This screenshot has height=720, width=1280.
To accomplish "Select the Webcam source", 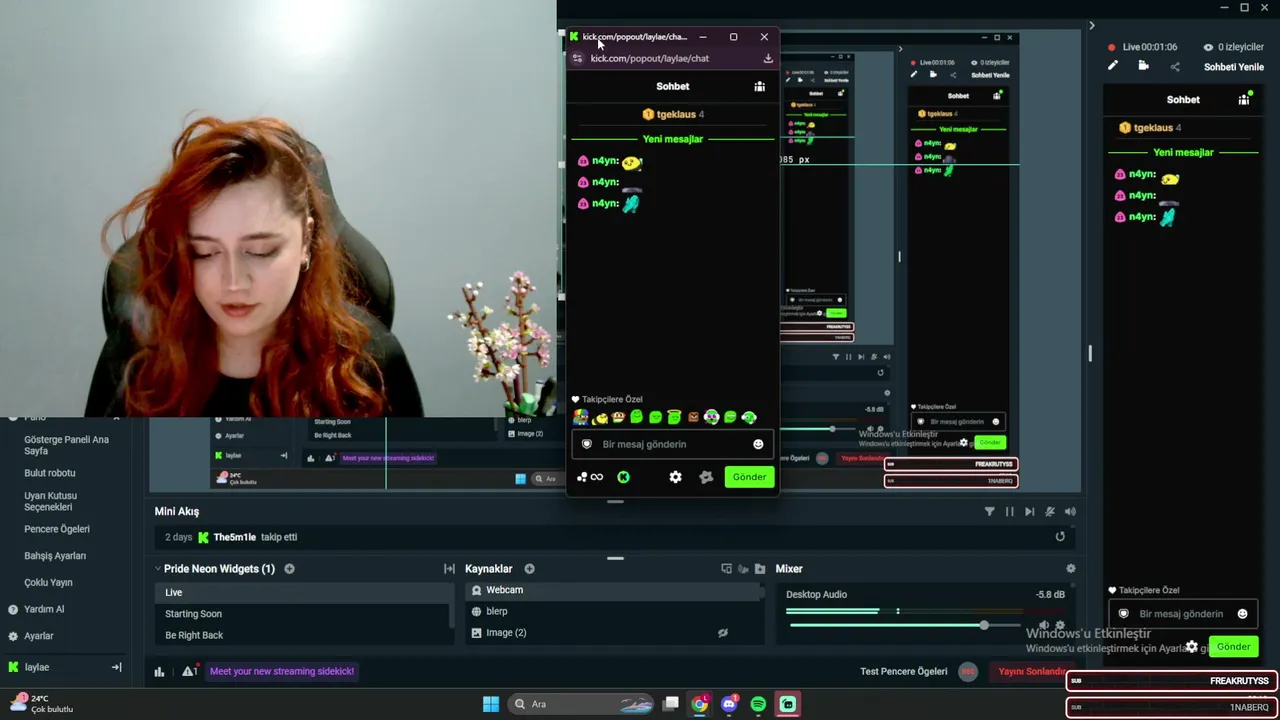I will tap(614, 590).
